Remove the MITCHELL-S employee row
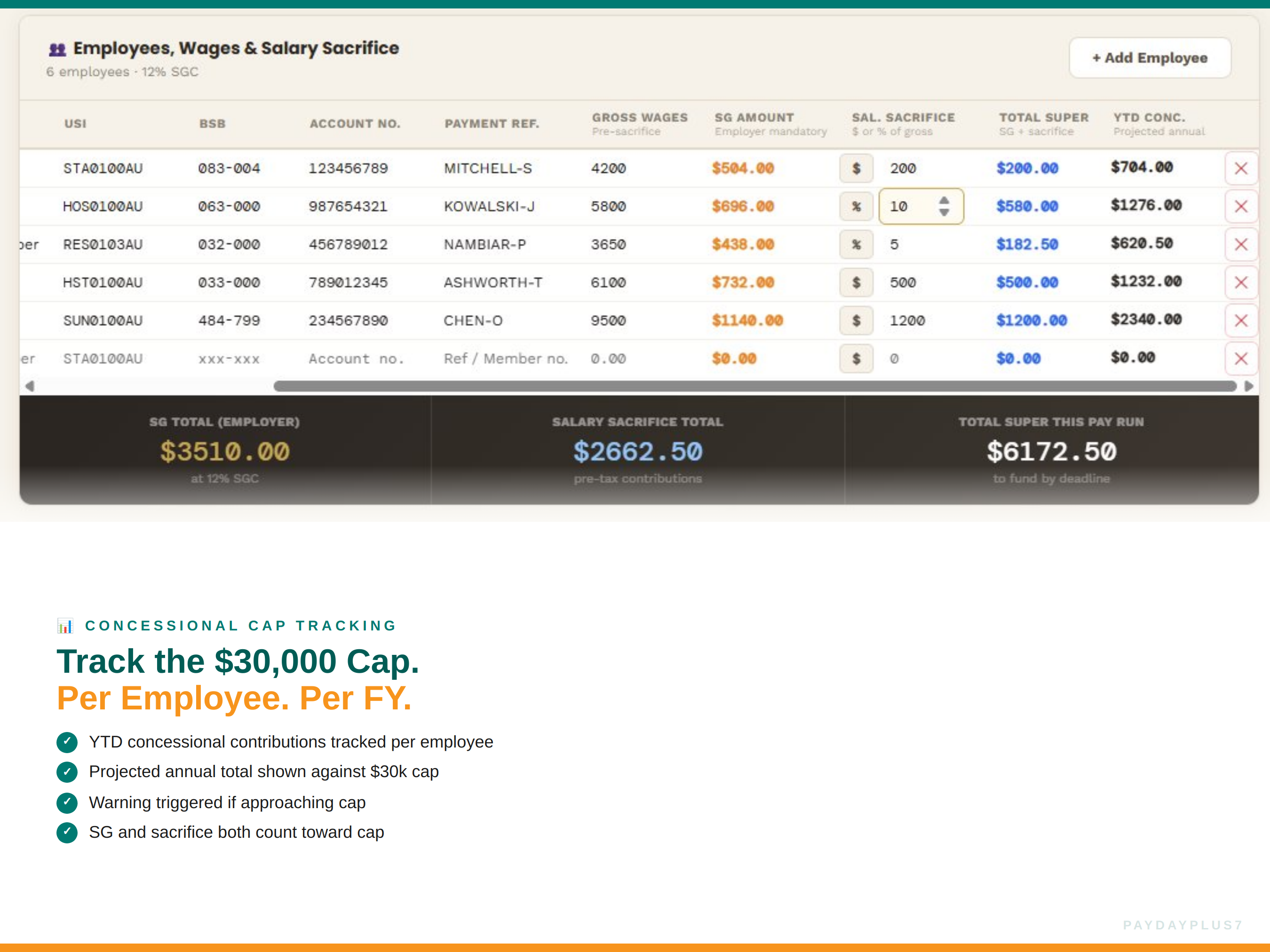 pos(1241,168)
